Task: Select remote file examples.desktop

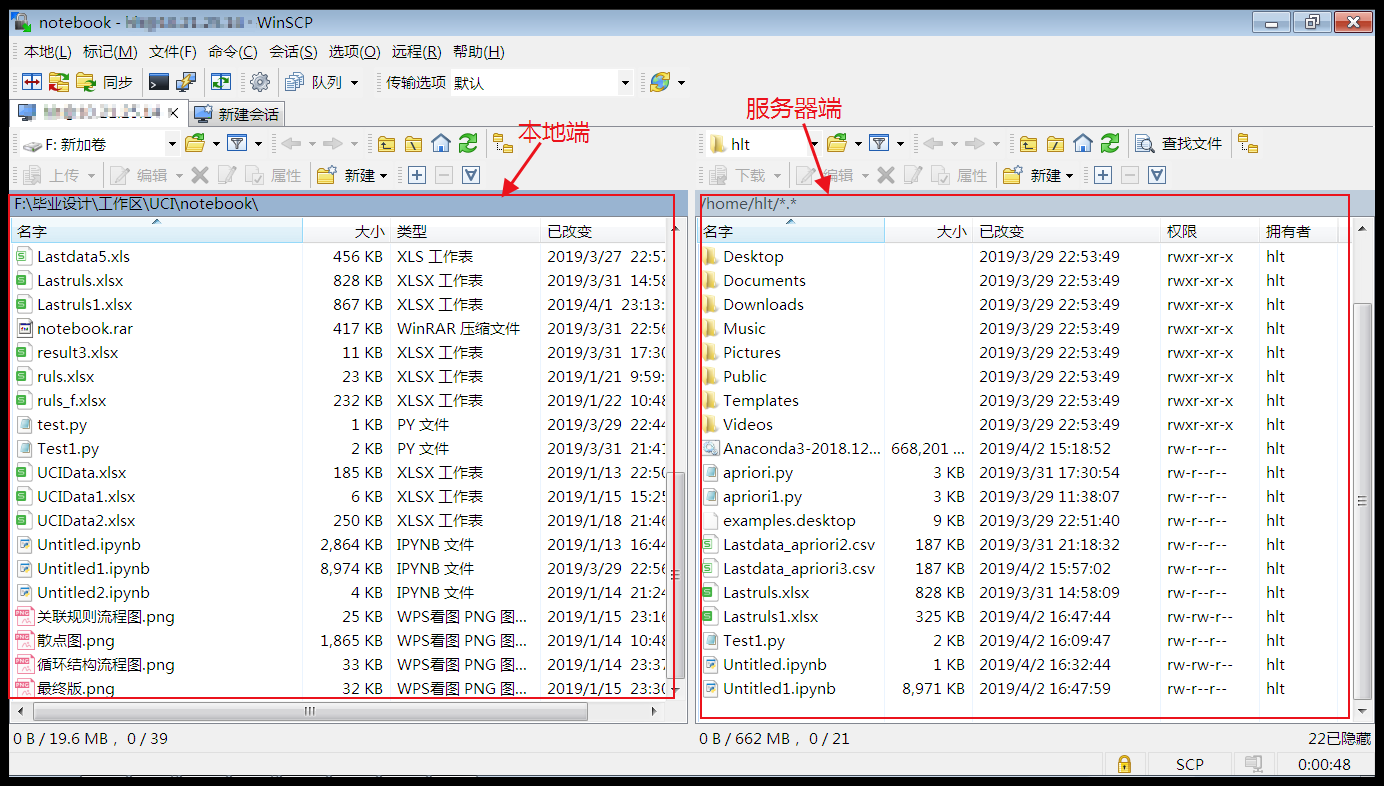Action: (x=789, y=520)
